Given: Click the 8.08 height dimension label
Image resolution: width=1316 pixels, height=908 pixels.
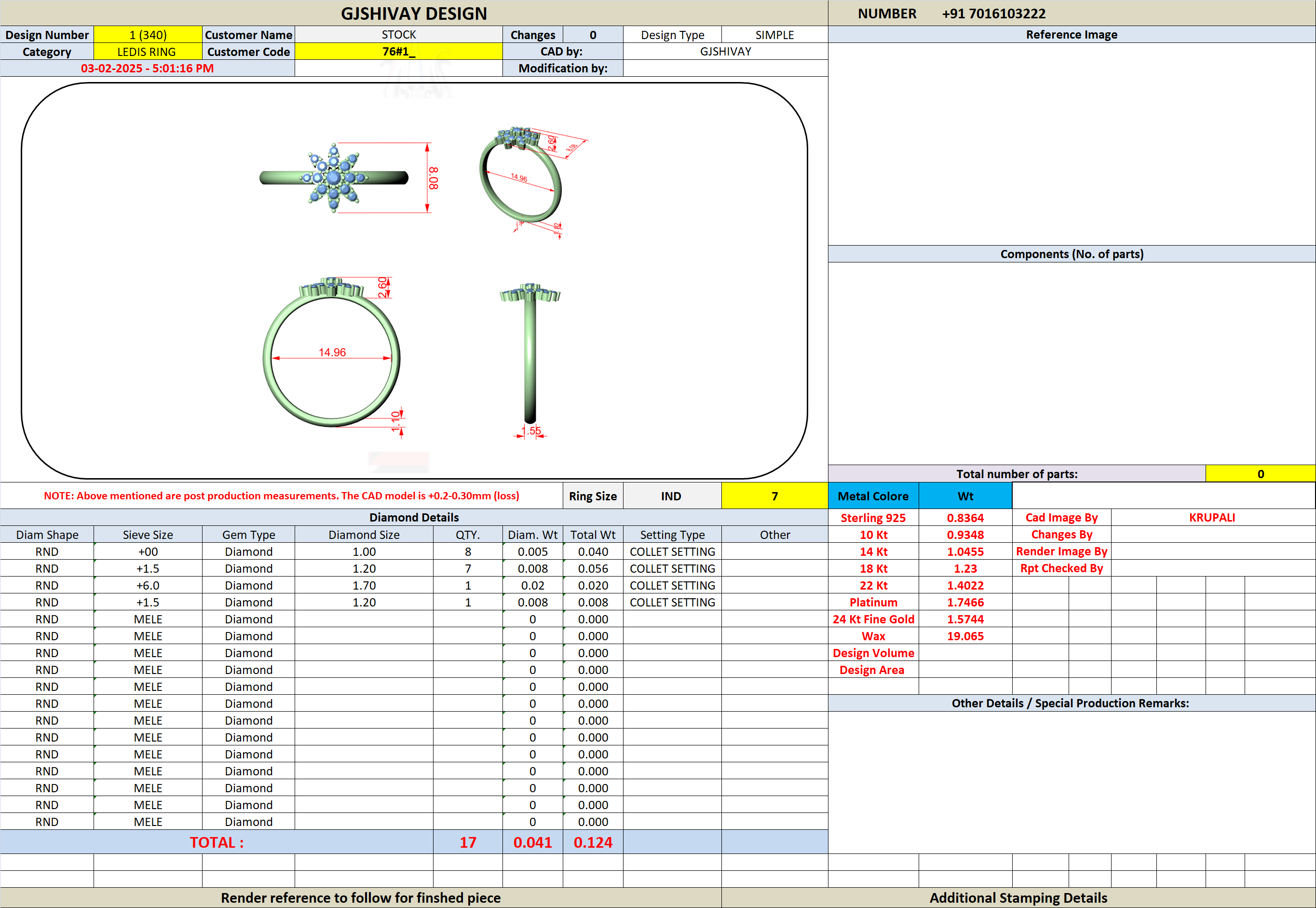Looking at the screenshot, I should point(433,178).
